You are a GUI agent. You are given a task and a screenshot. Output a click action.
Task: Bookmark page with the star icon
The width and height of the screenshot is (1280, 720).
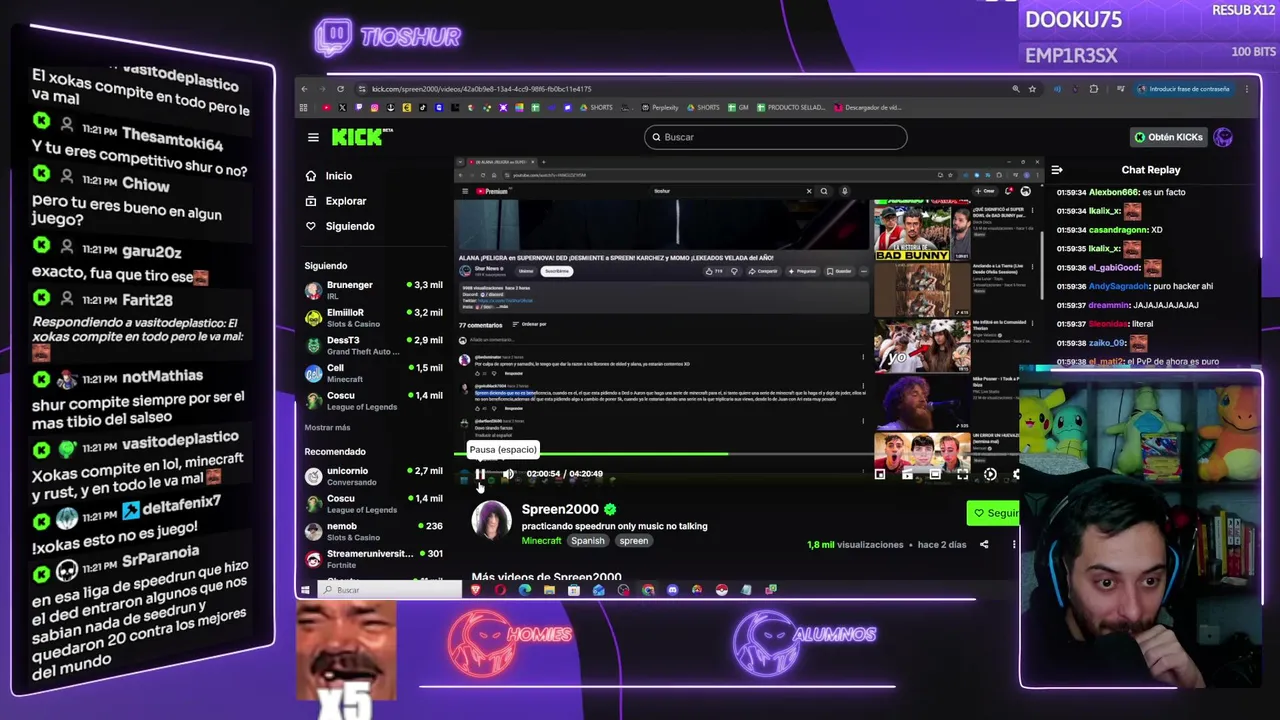pos(1032,89)
